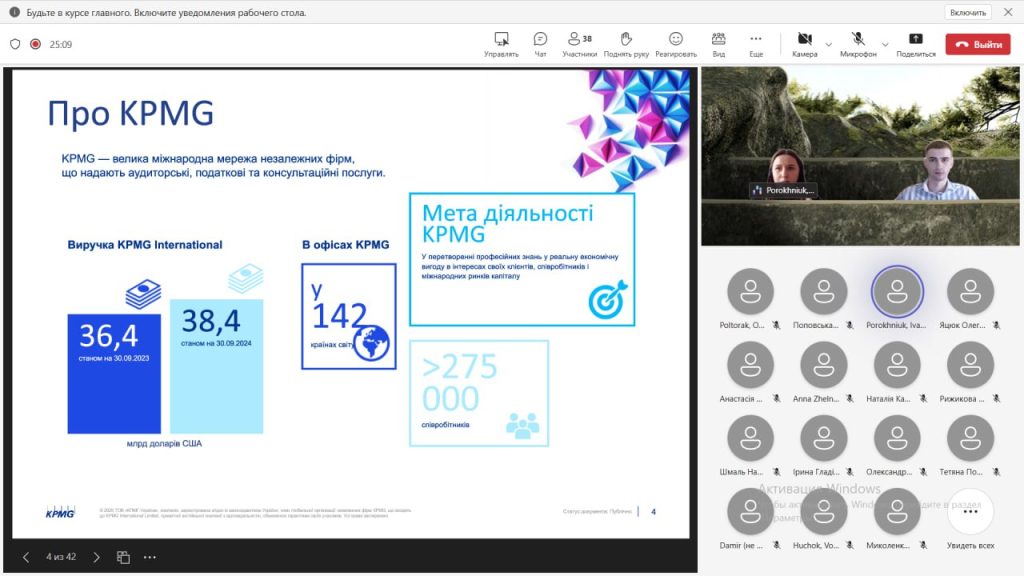
Task: Open the Реагировать reactions menu
Action: click(676, 44)
